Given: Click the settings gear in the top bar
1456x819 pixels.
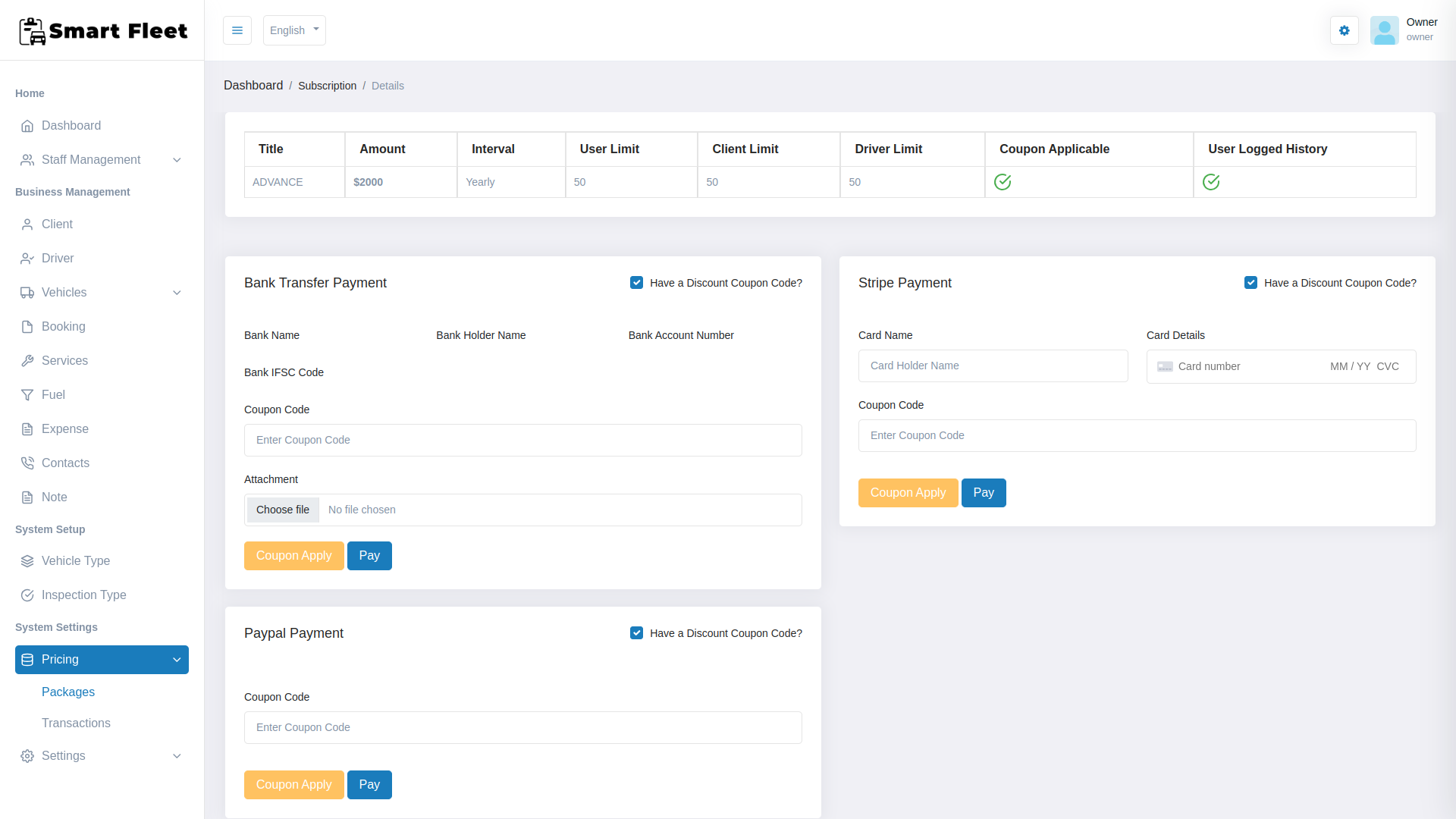Looking at the screenshot, I should coord(1344,30).
